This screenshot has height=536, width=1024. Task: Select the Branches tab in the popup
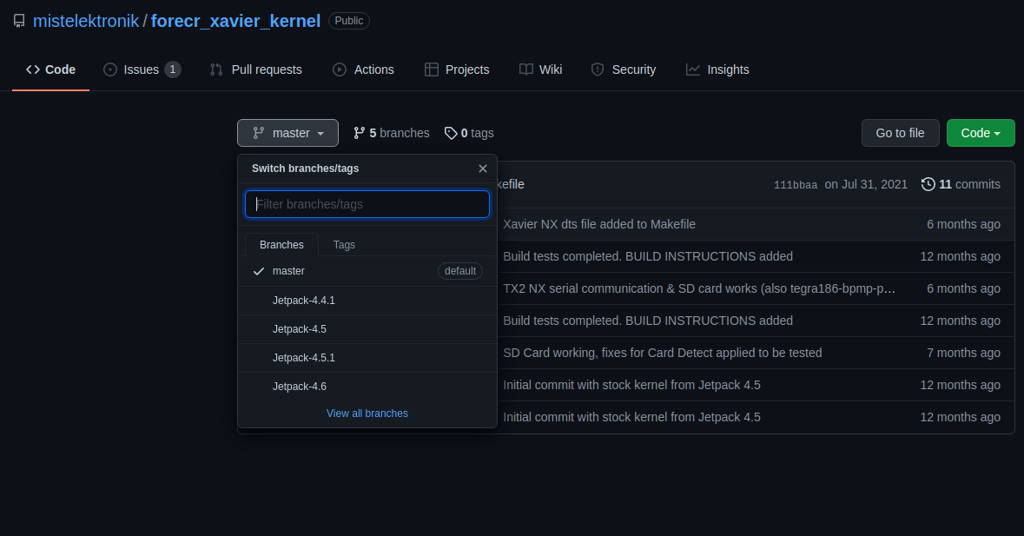pyautogui.click(x=281, y=245)
